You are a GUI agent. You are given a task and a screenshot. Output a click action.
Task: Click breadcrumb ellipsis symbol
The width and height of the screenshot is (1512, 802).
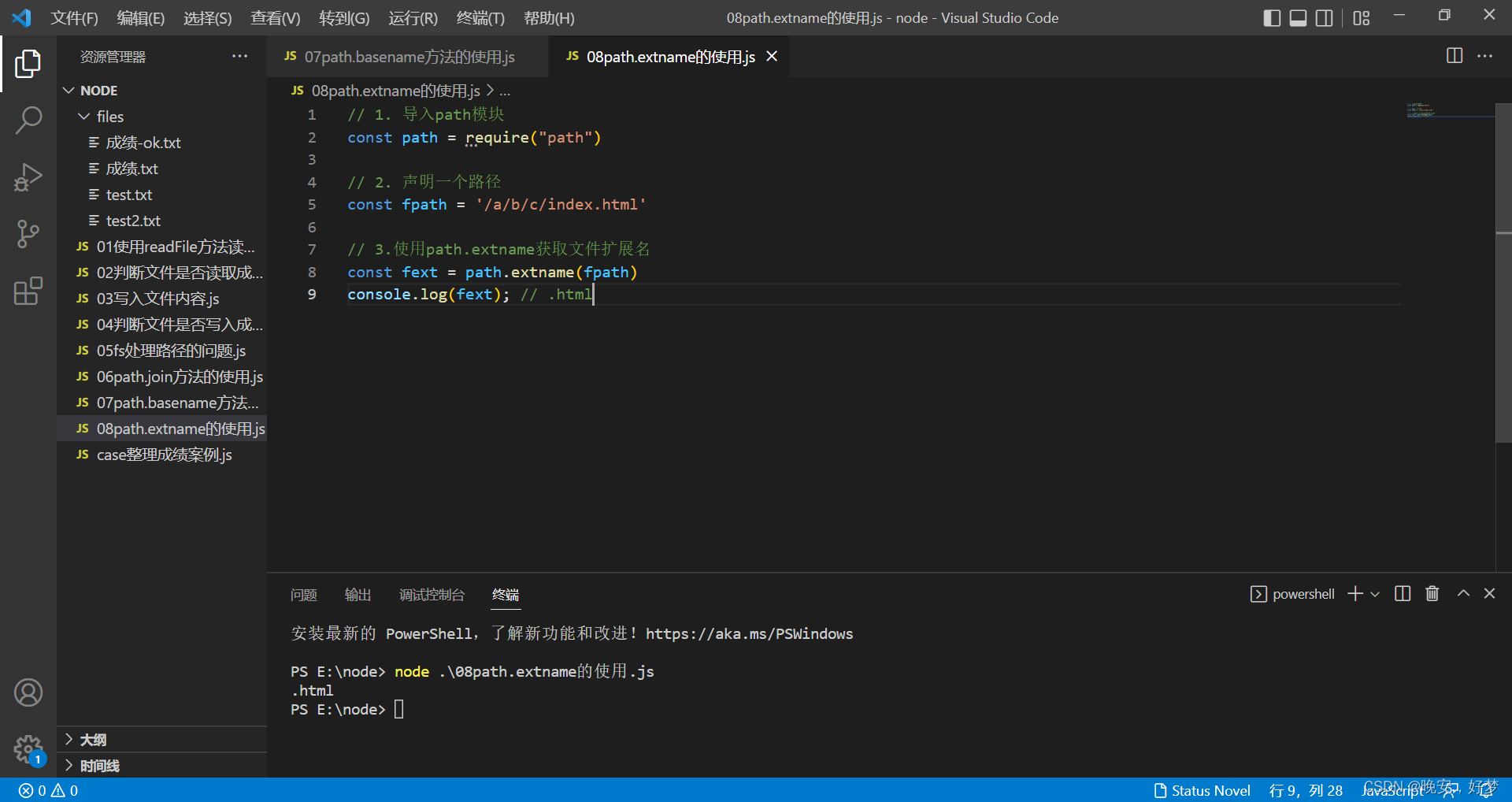[x=505, y=91]
